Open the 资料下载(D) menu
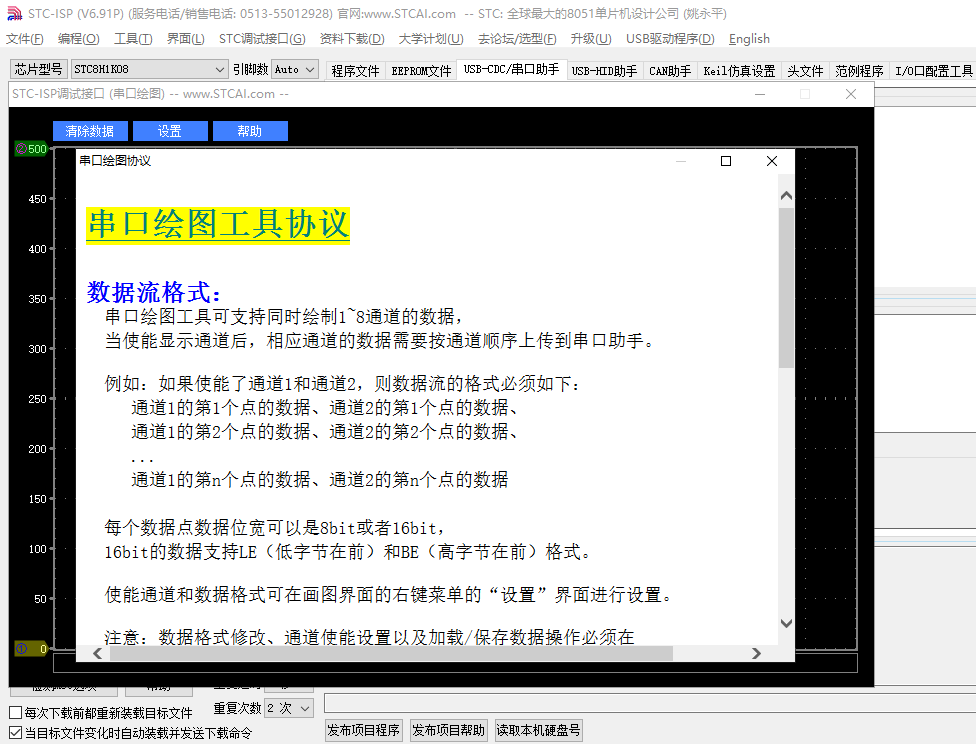Image resolution: width=976 pixels, height=744 pixels. coord(352,39)
